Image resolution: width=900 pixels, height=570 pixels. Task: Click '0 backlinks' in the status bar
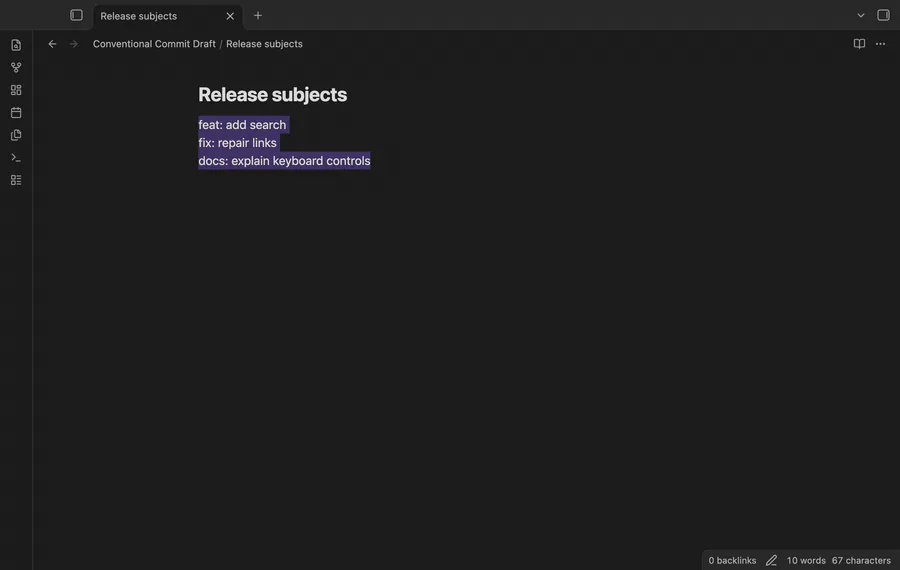(732, 560)
